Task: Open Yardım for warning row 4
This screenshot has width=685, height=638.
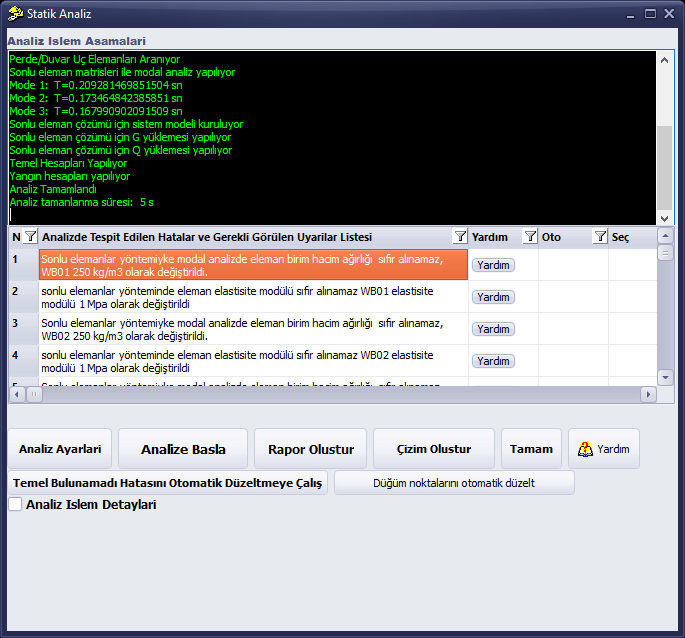Action: (x=493, y=361)
